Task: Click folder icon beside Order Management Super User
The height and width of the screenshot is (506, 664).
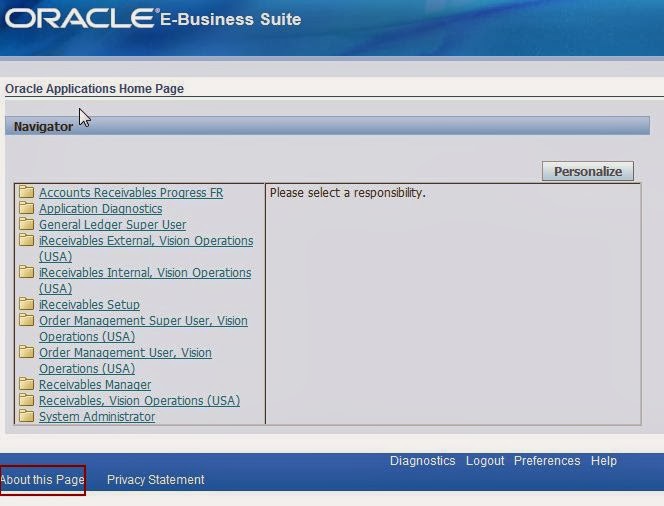Action: [x=26, y=320]
